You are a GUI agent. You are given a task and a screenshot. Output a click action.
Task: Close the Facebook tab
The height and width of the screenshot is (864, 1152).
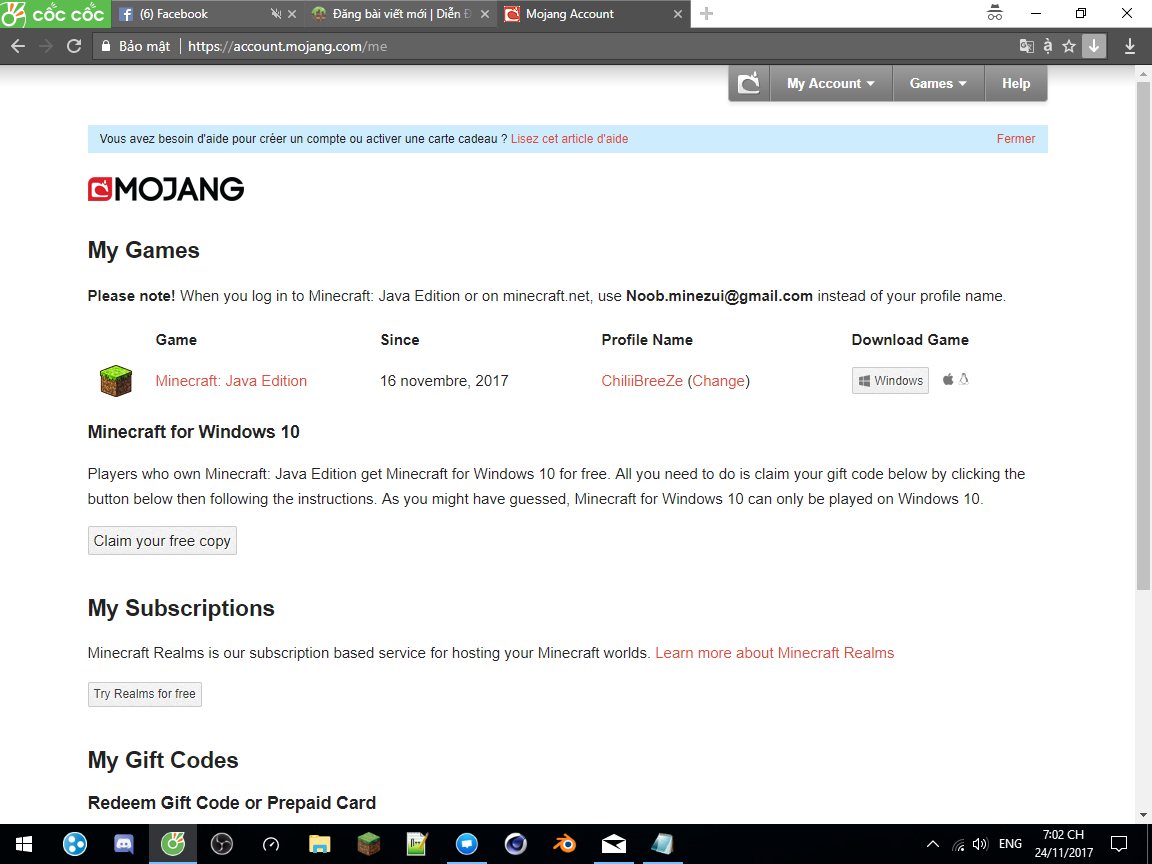pyautogui.click(x=292, y=14)
